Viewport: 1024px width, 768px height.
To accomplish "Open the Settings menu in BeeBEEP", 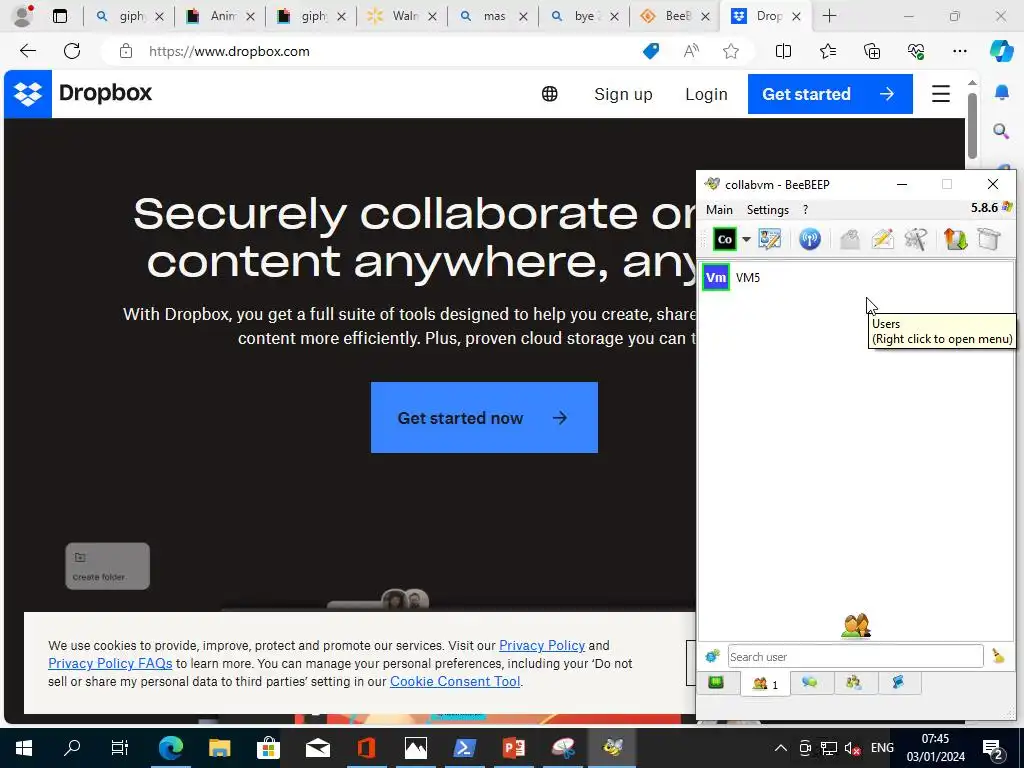I will pyautogui.click(x=767, y=210).
